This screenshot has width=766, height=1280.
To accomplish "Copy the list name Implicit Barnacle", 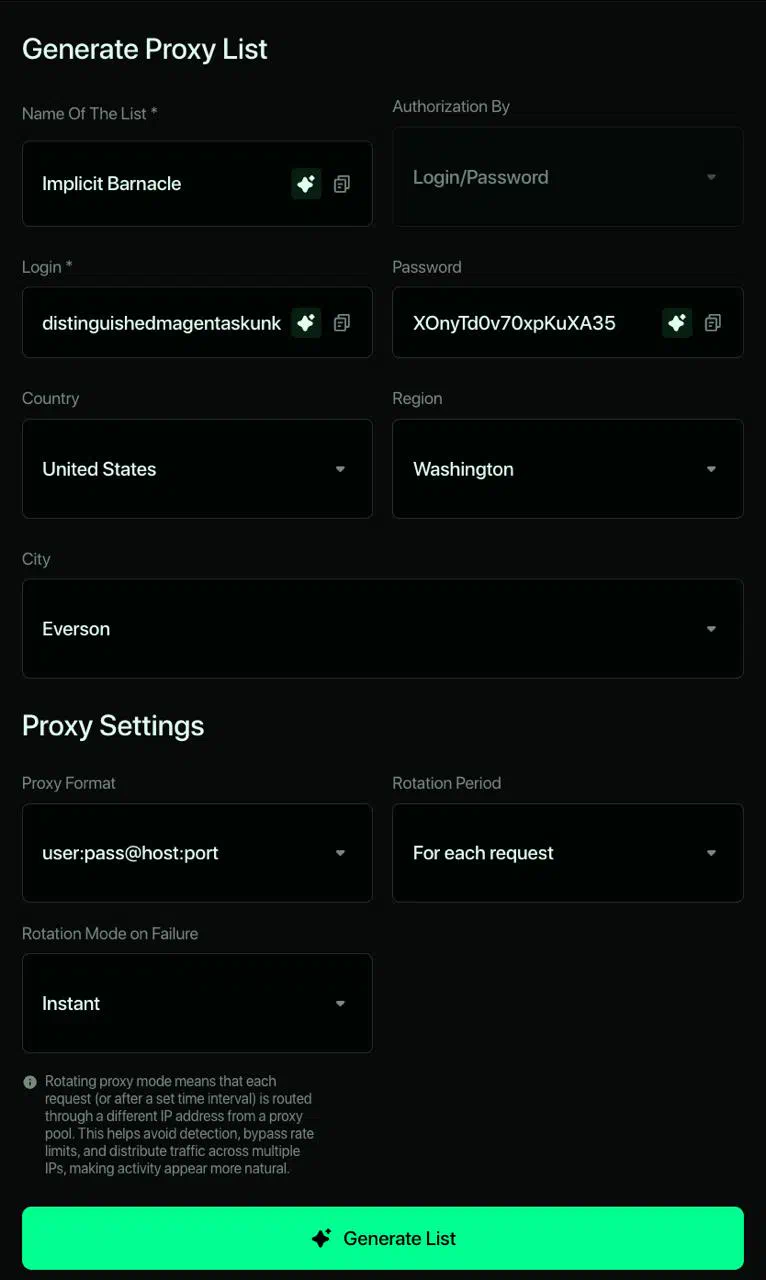I will coord(342,184).
